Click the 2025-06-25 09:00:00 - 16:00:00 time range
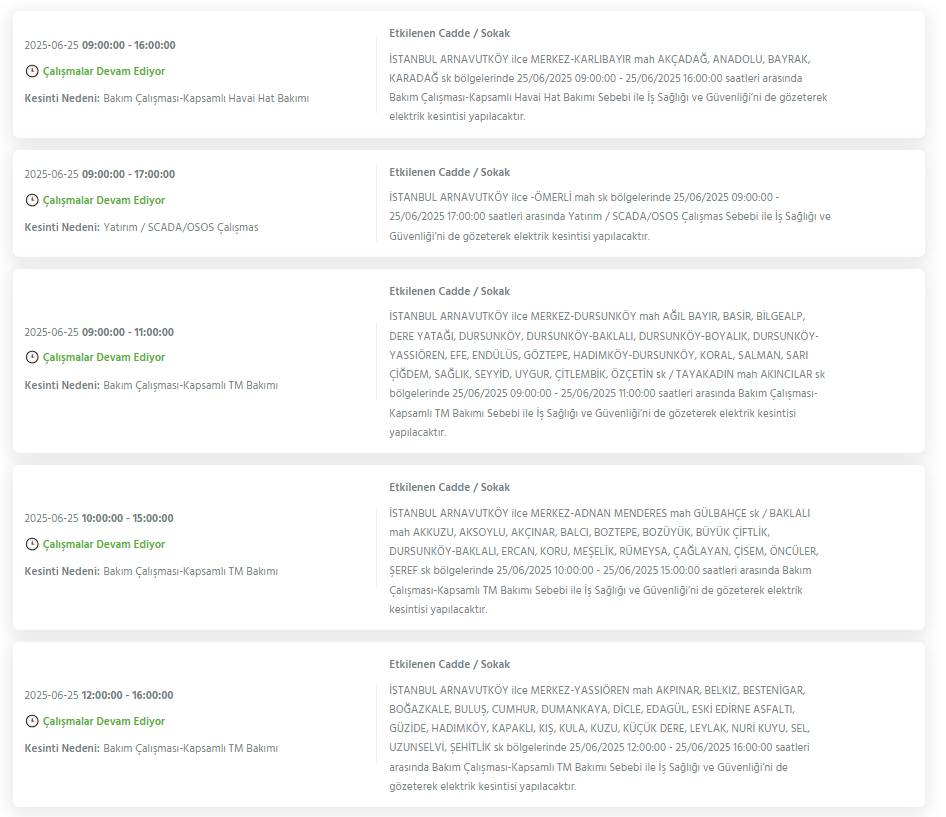The width and height of the screenshot is (946, 817). coord(100,45)
